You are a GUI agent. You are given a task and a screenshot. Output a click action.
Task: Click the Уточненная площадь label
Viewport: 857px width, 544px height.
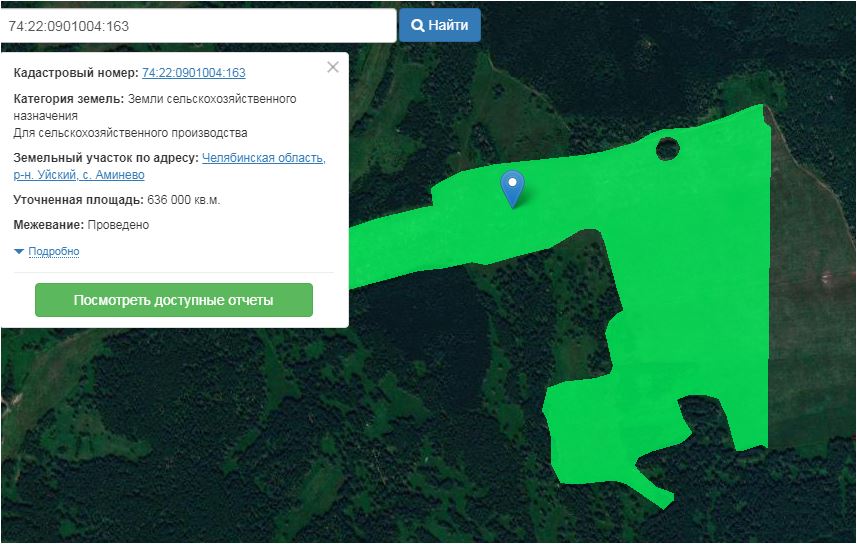[78, 200]
